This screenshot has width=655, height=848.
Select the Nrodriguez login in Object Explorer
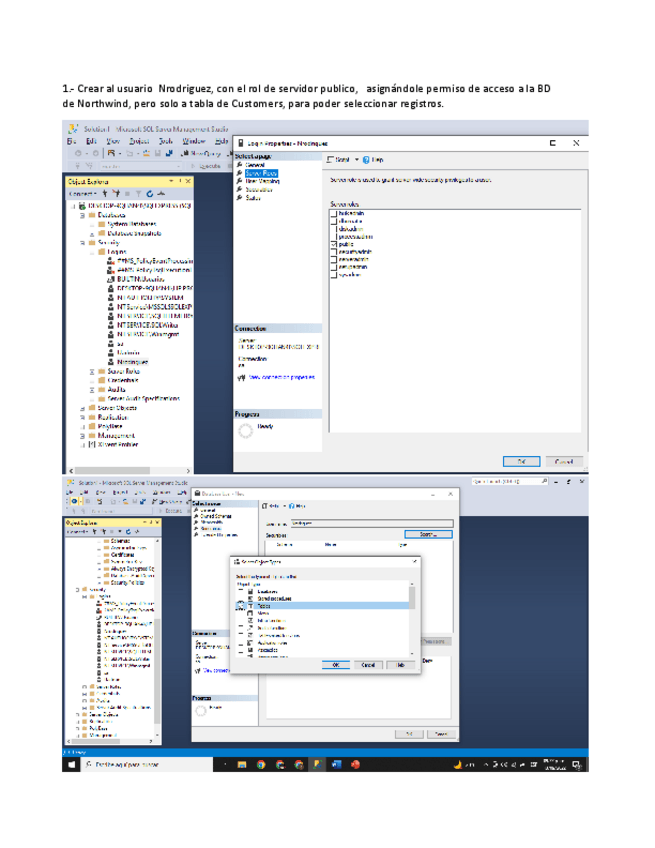tap(125, 361)
